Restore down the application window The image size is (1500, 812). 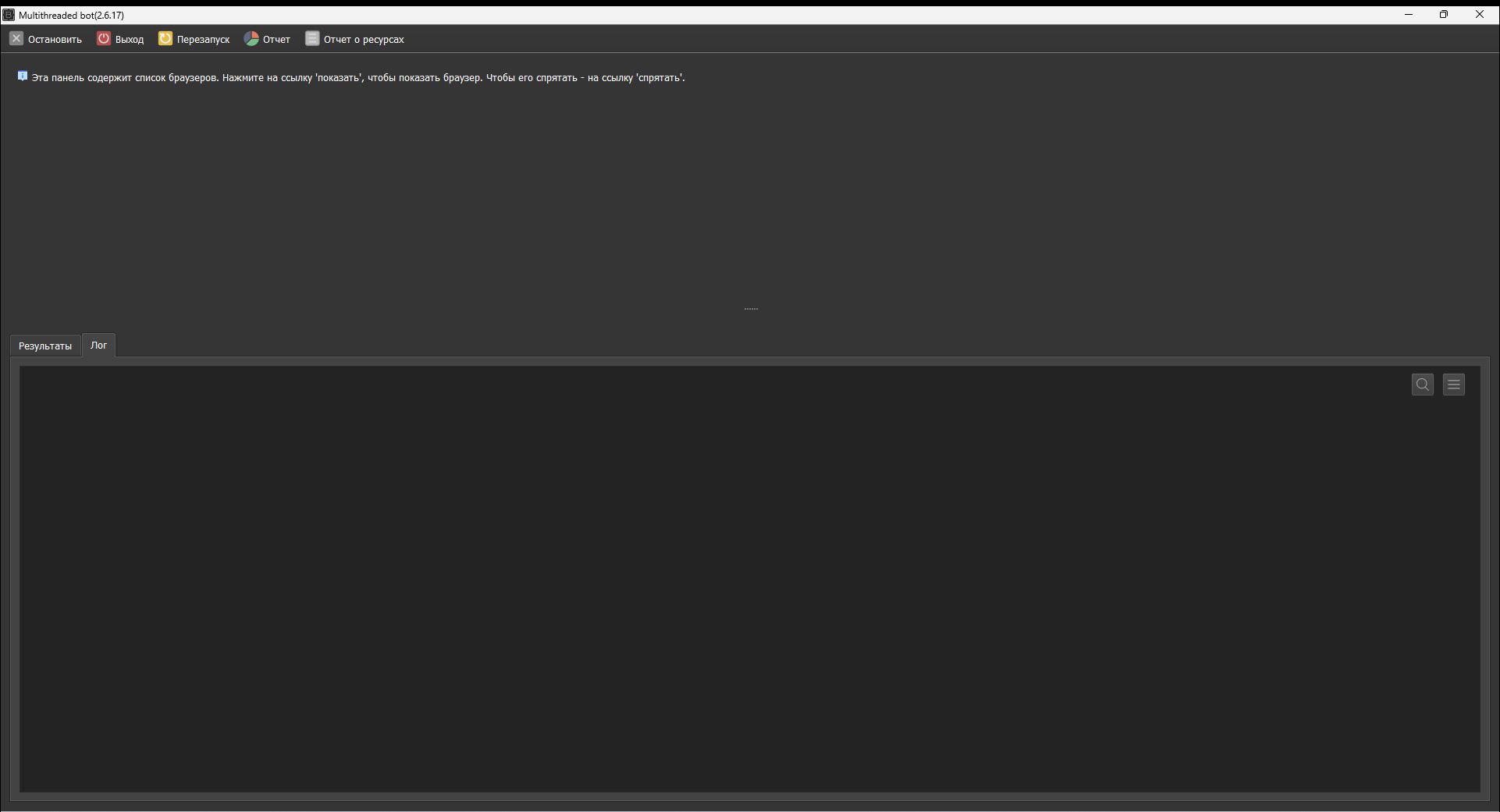point(1444,14)
